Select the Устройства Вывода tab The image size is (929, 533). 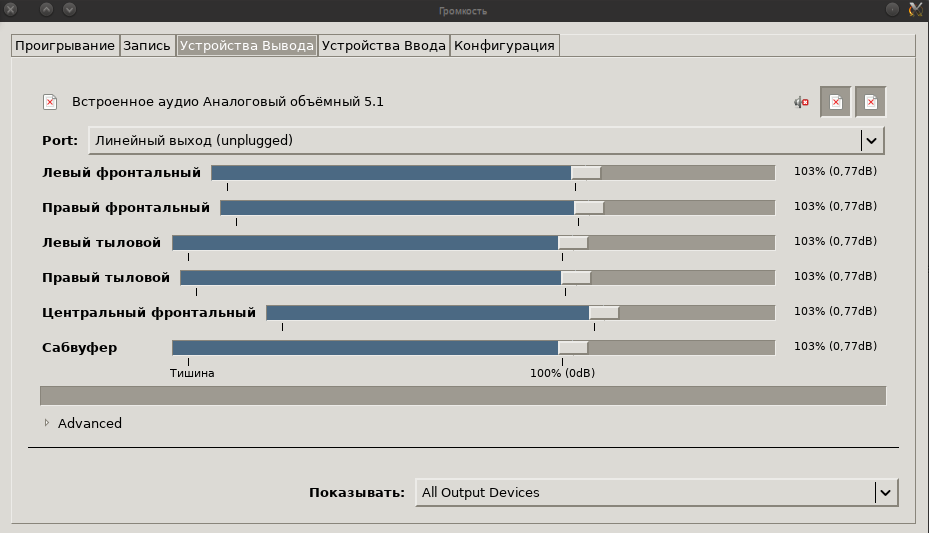coord(247,46)
